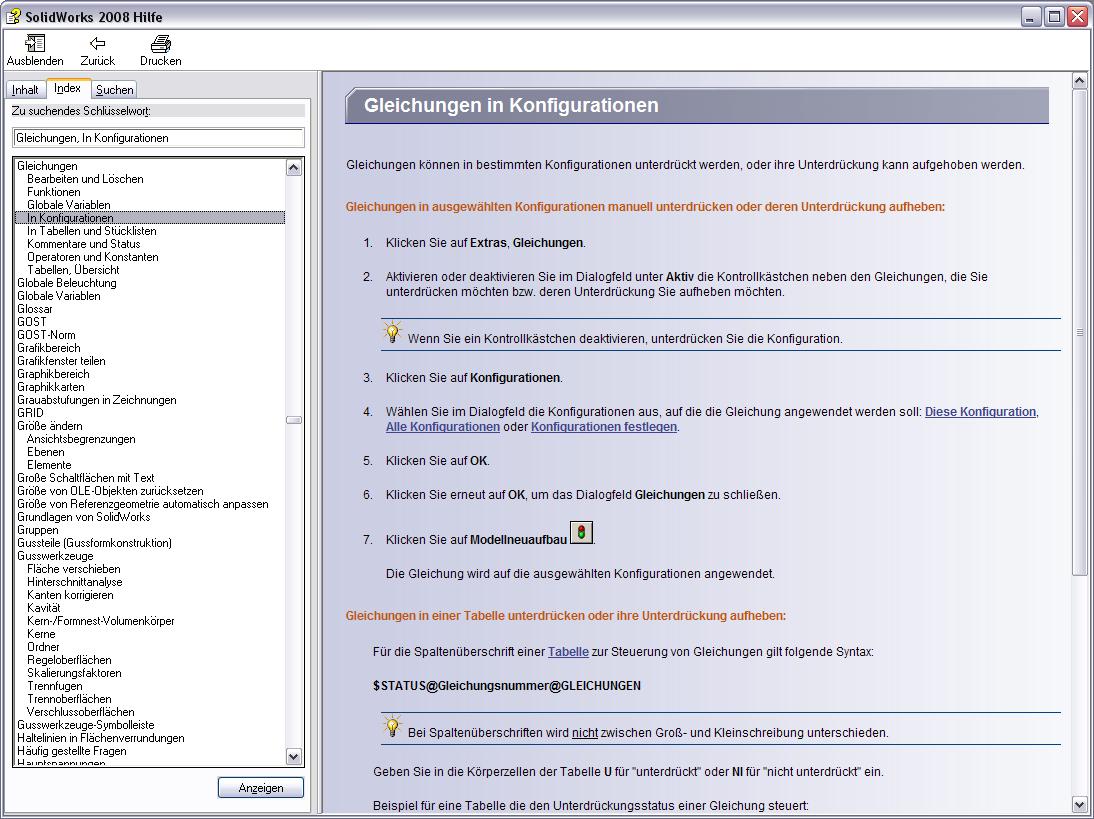Image resolution: width=1094 pixels, height=819 pixels.
Task: Select the Graphikkarten entry
Action: (51, 387)
